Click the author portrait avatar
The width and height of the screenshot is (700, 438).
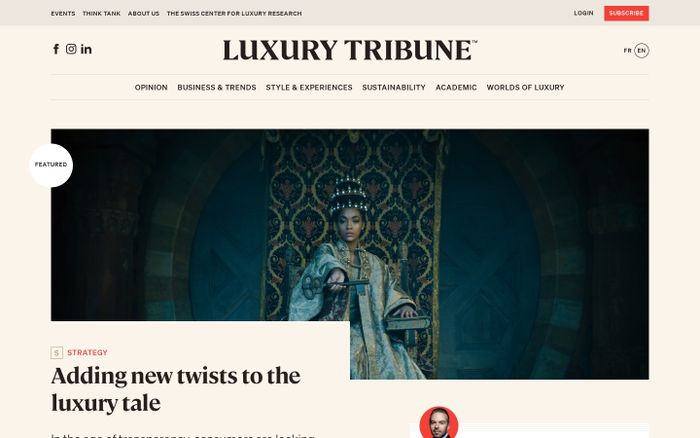point(439,423)
